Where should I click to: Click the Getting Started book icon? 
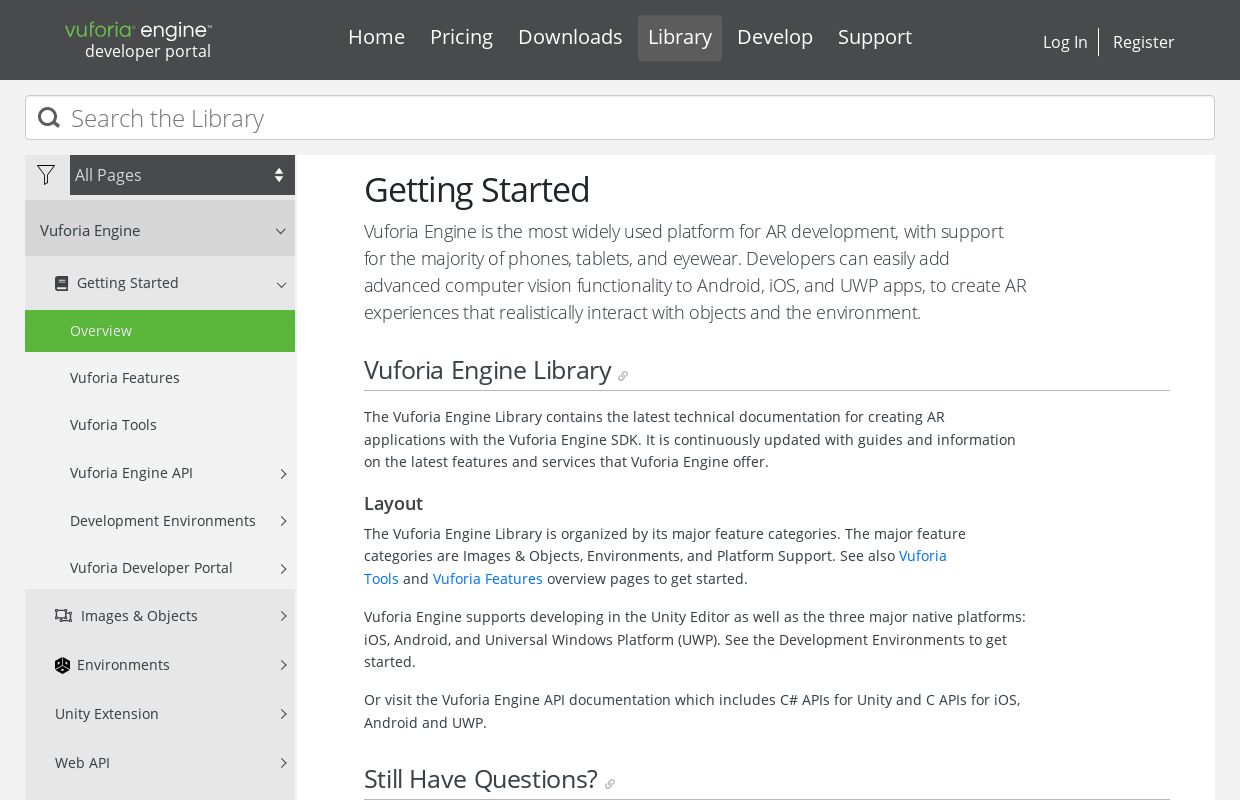point(62,283)
